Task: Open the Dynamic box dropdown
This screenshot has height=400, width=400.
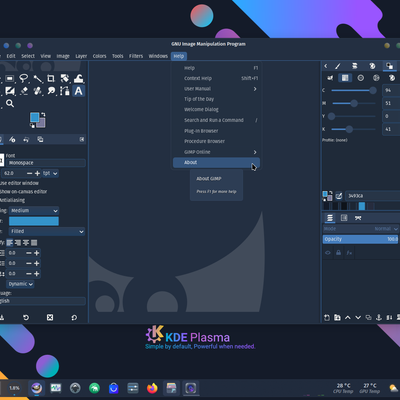Action: (x=21, y=284)
